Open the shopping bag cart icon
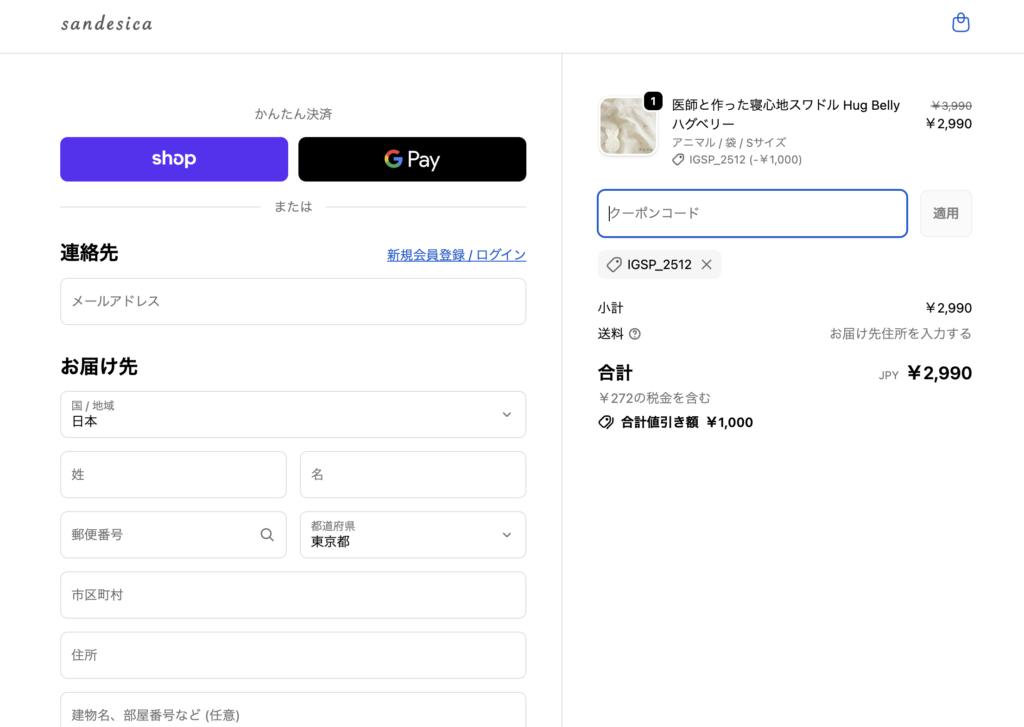Image resolution: width=1024 pixels, height=727 pixels. (960, 23)
